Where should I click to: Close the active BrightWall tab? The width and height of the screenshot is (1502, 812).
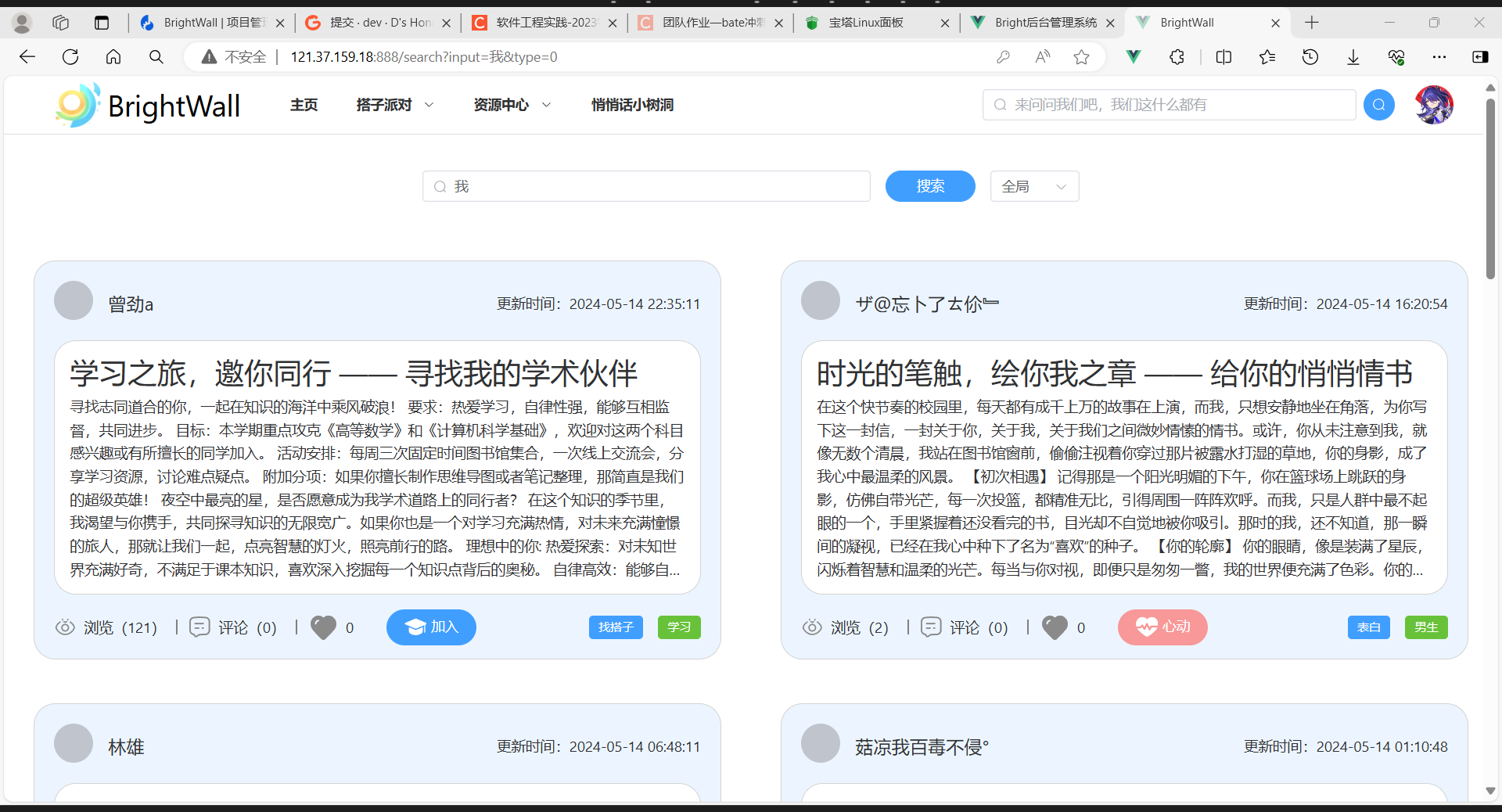tap(1275, 23)
